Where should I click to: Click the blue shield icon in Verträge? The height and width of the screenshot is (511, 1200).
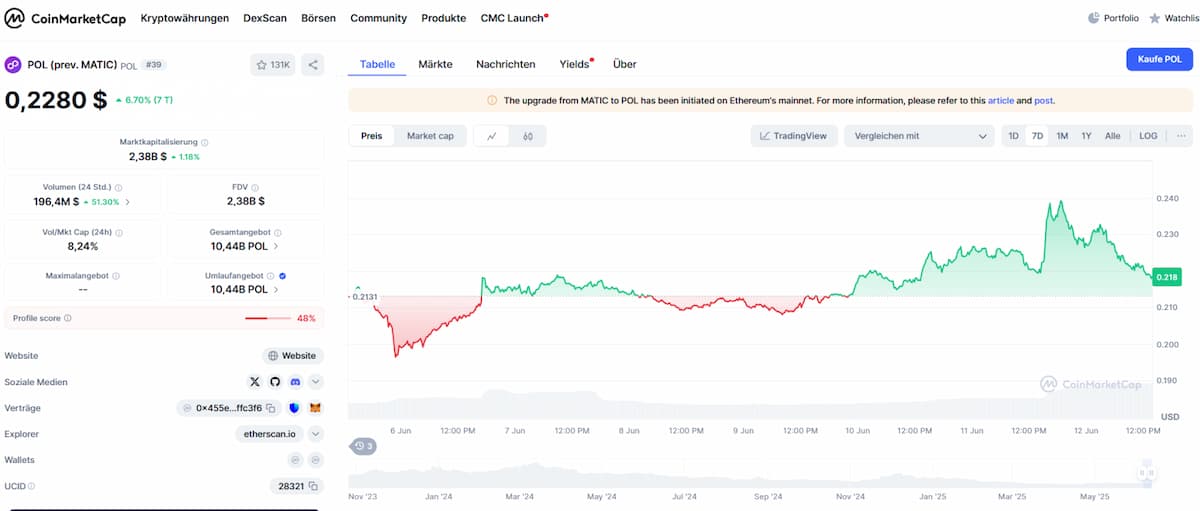pos(294,408)
